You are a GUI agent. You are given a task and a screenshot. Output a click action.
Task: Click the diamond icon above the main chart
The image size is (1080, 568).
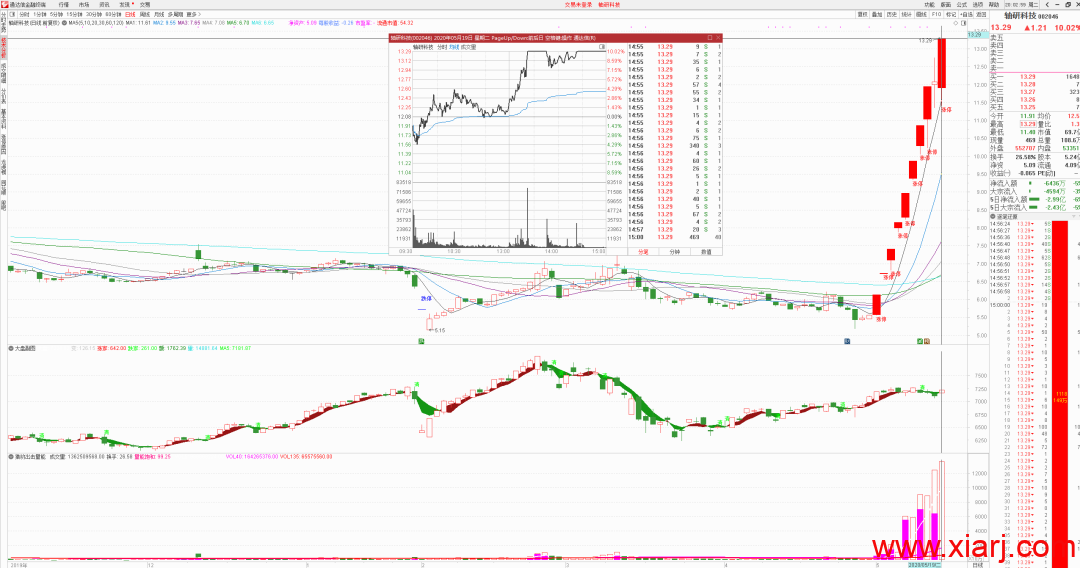tap(955, 23)
